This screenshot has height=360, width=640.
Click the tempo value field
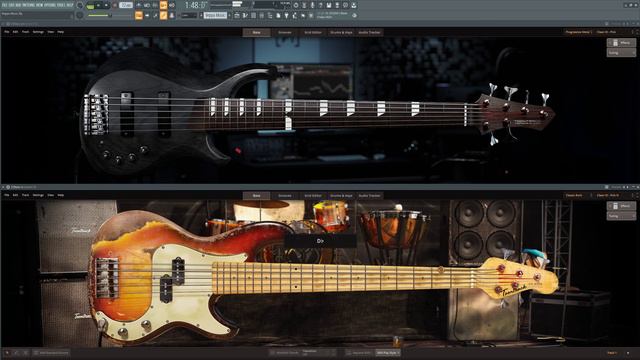(x=126, y=5)
